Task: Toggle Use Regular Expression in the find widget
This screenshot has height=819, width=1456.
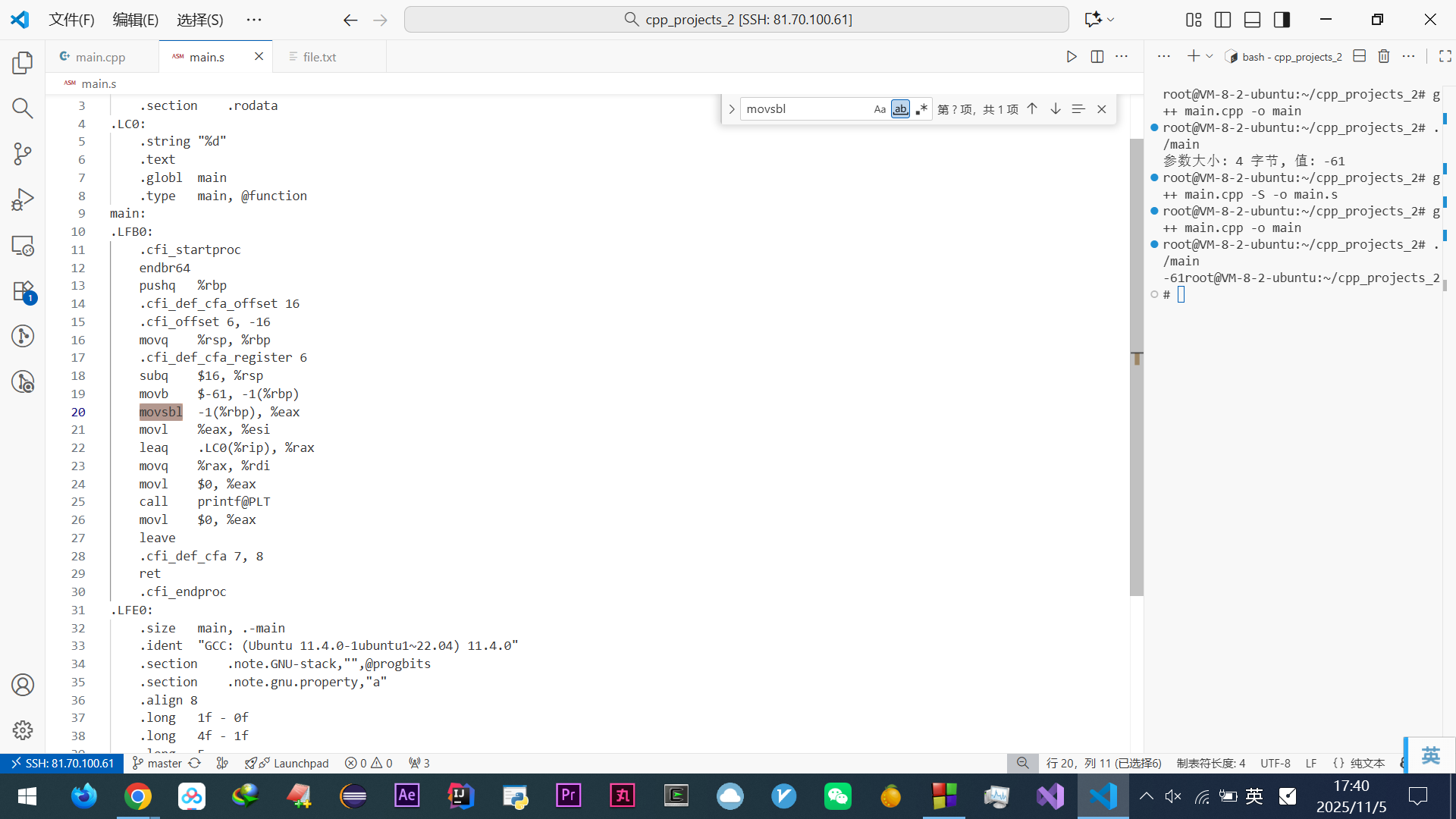Action: 921,109
